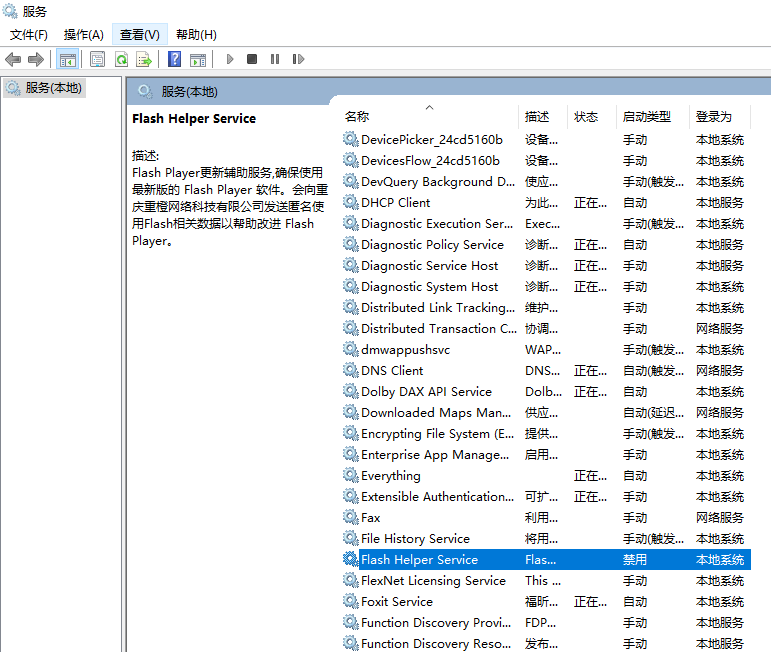Select Downloaded Maps Man... row
The width and height of the screenshot is (771, 652).
tap(546, 413)
